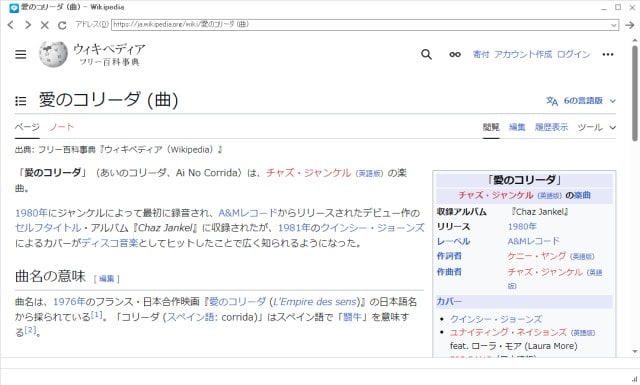The width and height of the screenshot is (640, 385).
Task: Click the scrollbar down arrow
Action: pos(635,352)
